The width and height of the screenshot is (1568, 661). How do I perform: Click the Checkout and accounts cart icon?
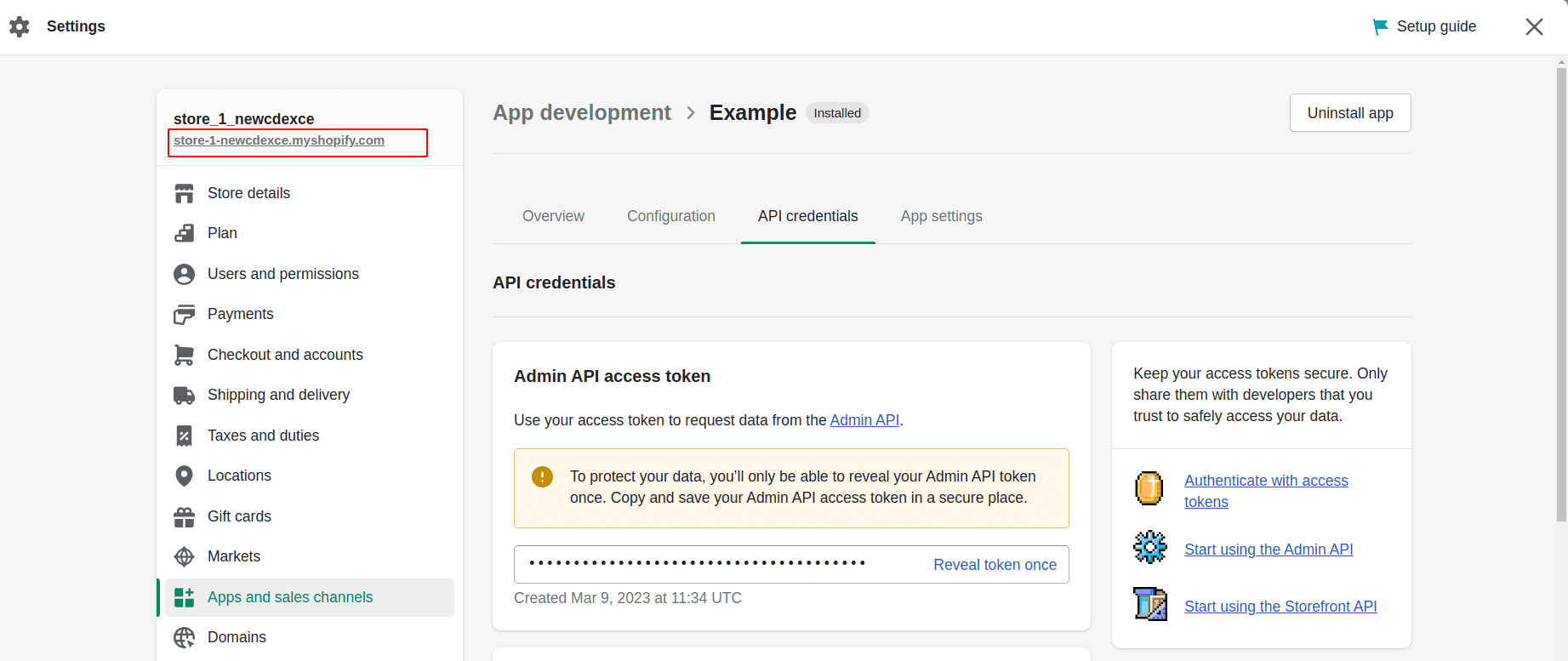pos(184,355)
